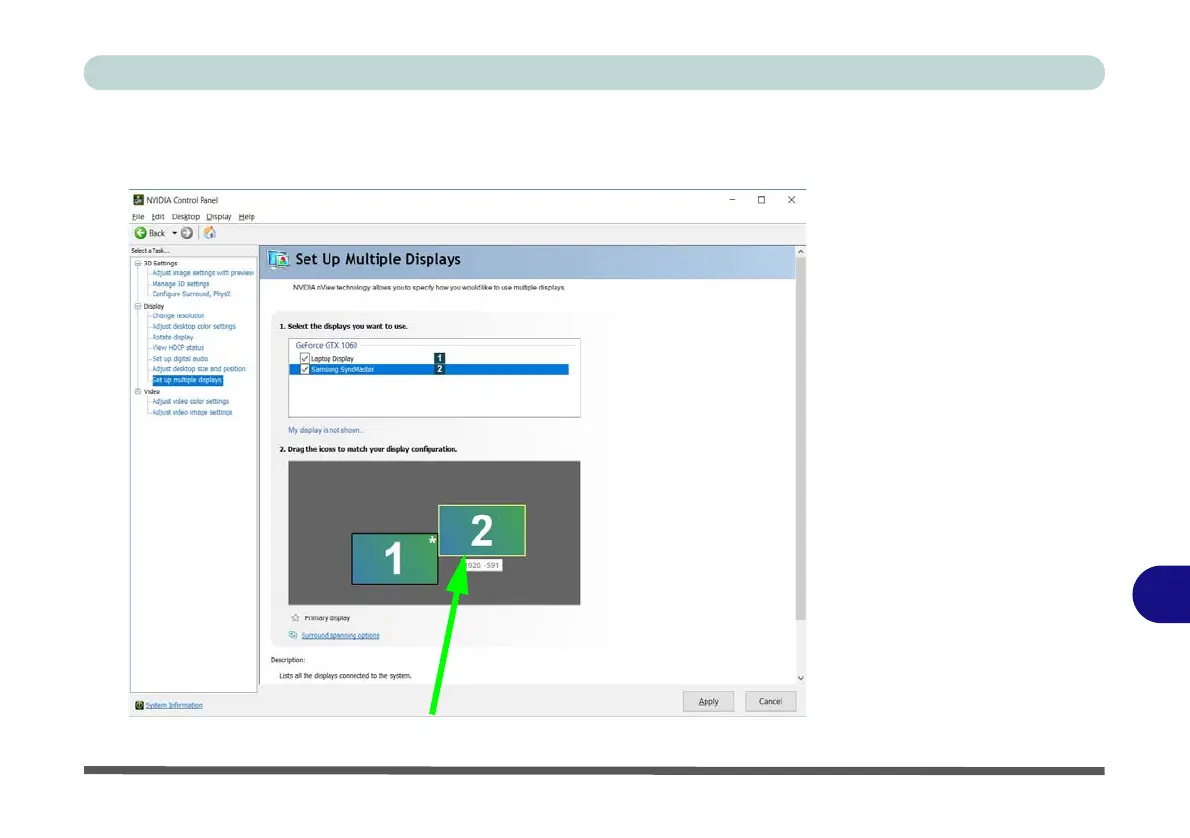The width and height of the screenshot is (1190, 838).
Task: Click the green Back arrow icon
Action: 140,233
